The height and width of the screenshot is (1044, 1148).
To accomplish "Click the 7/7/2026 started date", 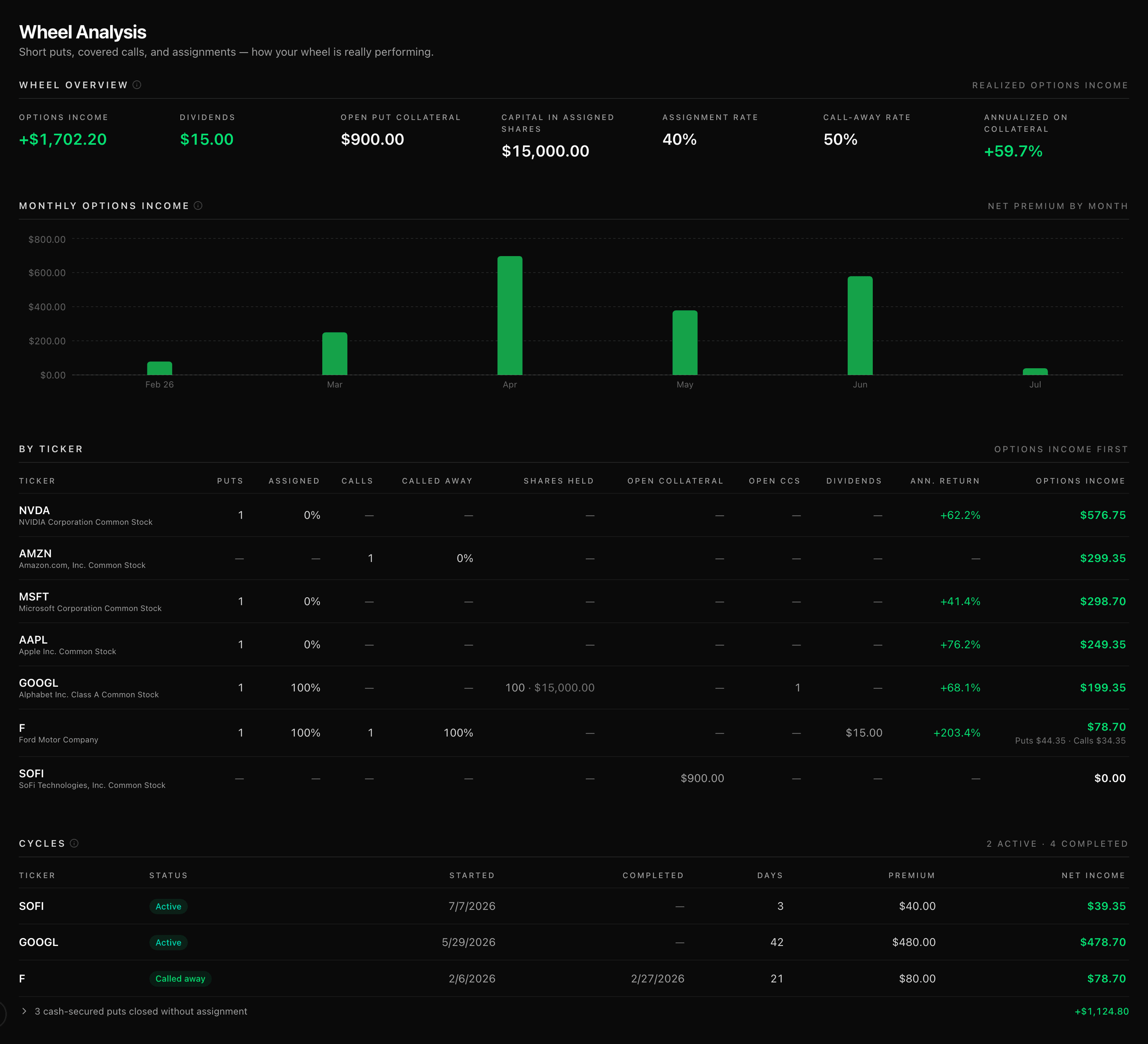I will pyautogui.click(x=472, y=906).
